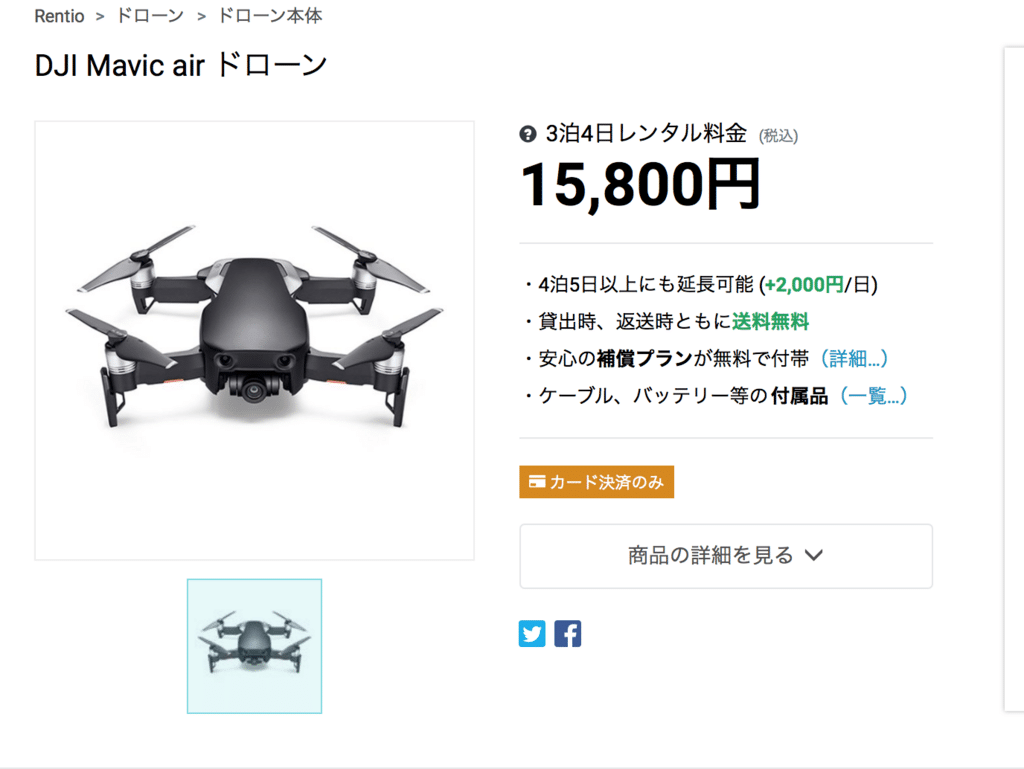Viewport: 1024px width, 769px height.
Task: Click the カード決済のみ orange badge
Action: (596, 482)
